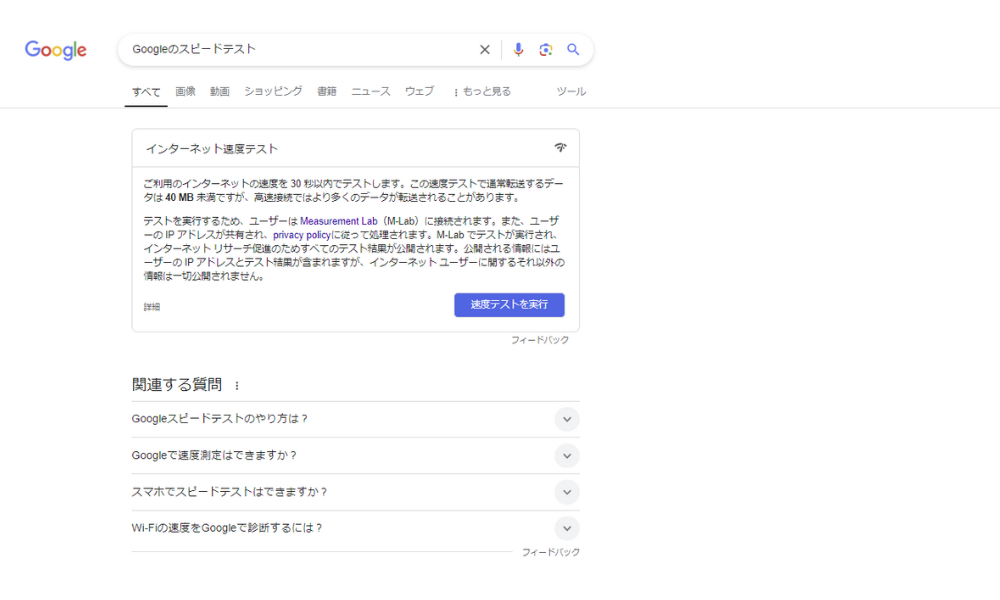Open the ウェブ tab
The height and width of the screenshot is (600, 1000).
(420, 92)
